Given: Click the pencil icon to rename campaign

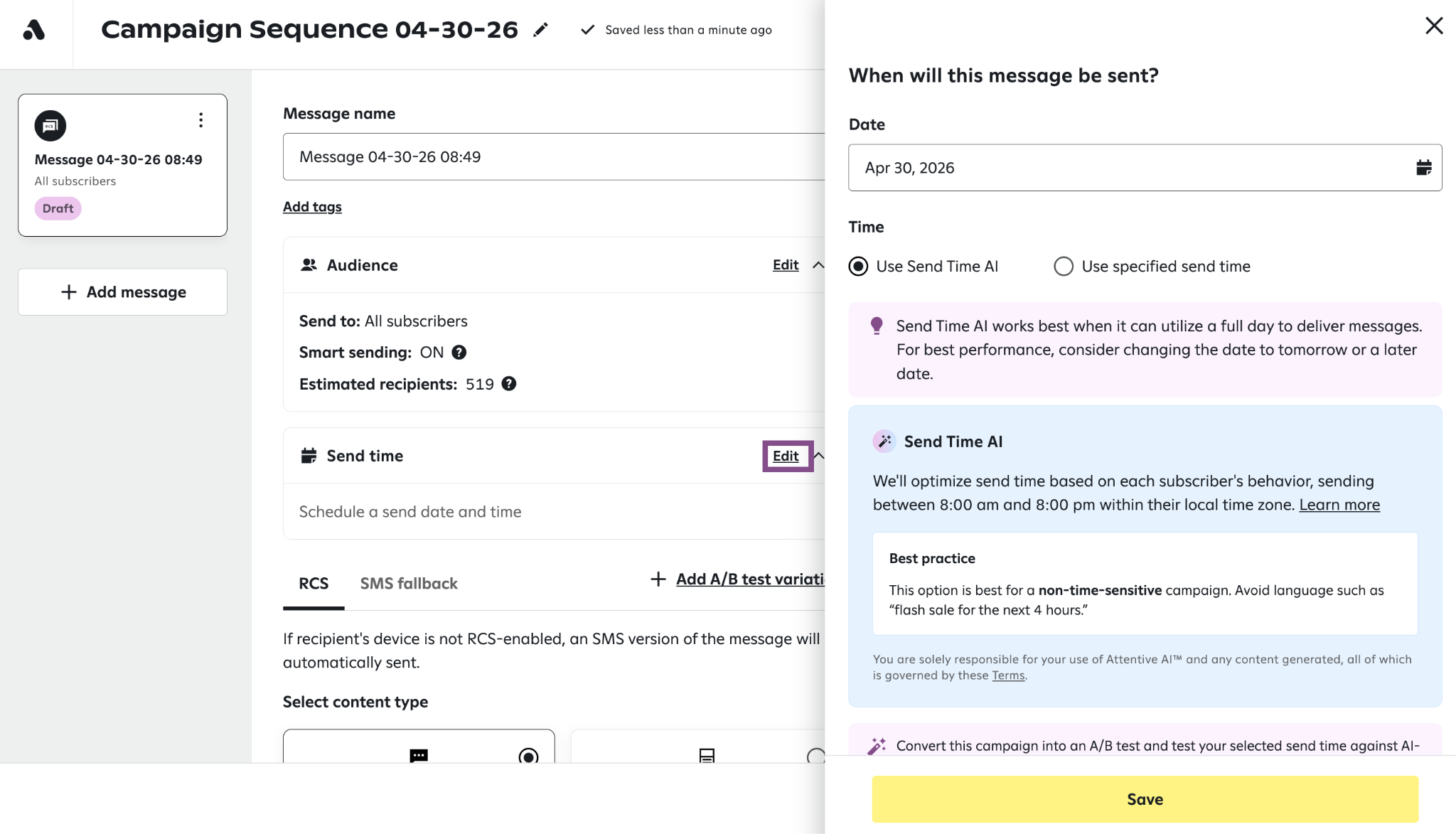Looking at the screenshot, I should click(x=541, y=30).
